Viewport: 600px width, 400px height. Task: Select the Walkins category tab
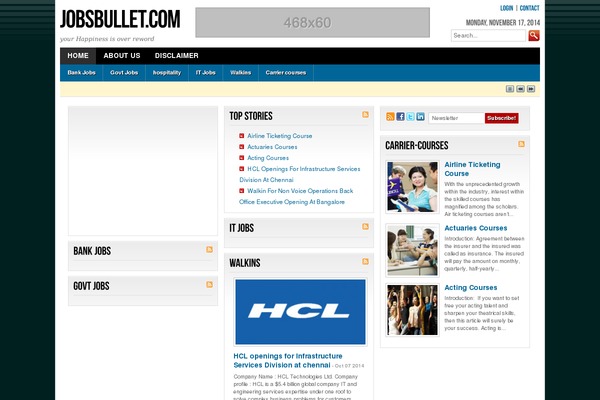pos(241,73)
